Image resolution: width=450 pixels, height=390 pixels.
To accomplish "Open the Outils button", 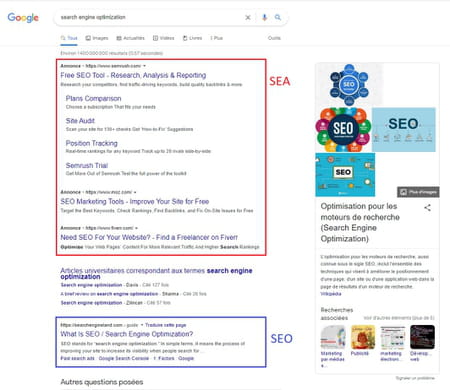I will tap(274, 38).
